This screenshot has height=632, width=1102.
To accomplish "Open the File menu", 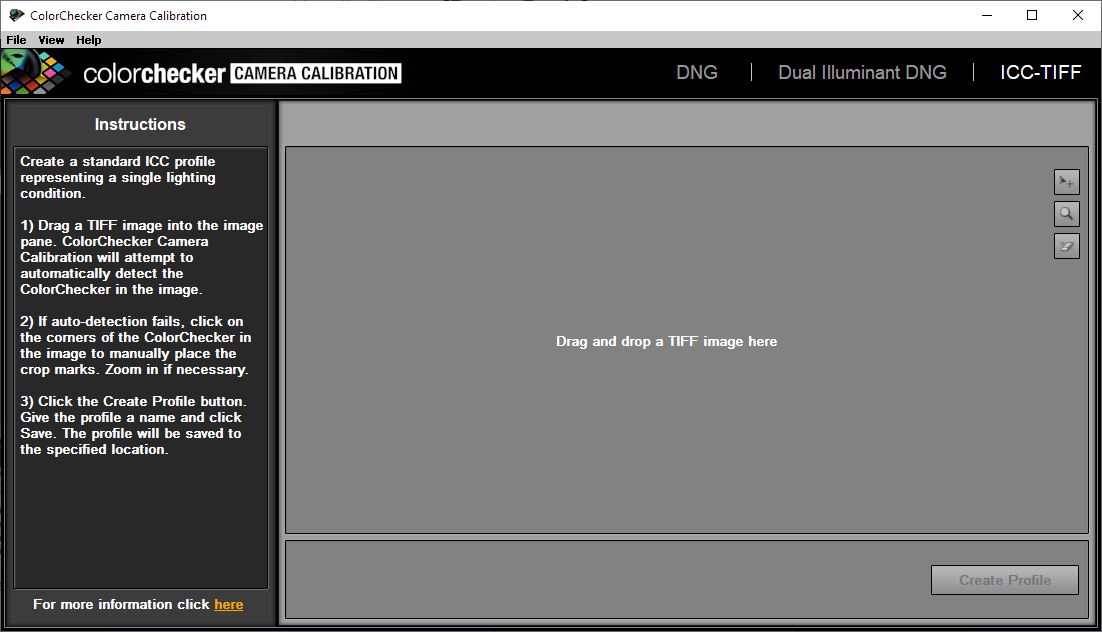I will pos(16,40).
